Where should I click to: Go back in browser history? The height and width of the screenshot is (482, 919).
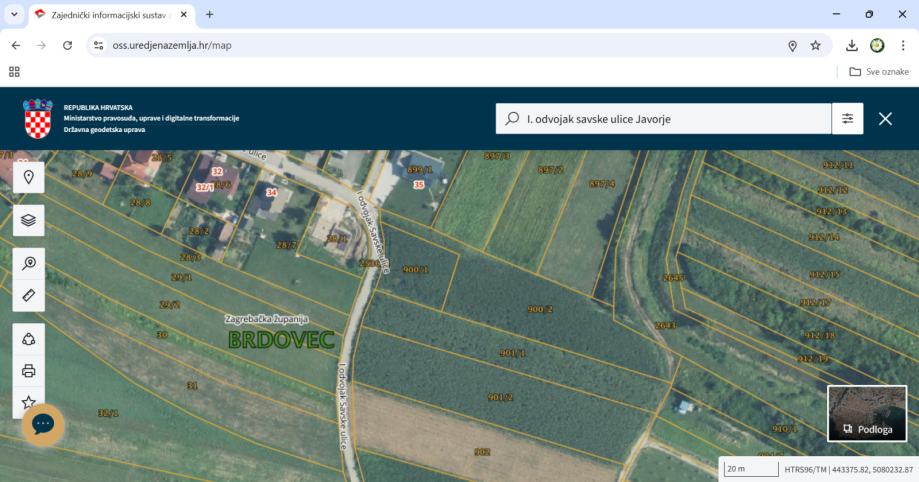(16, 45)
